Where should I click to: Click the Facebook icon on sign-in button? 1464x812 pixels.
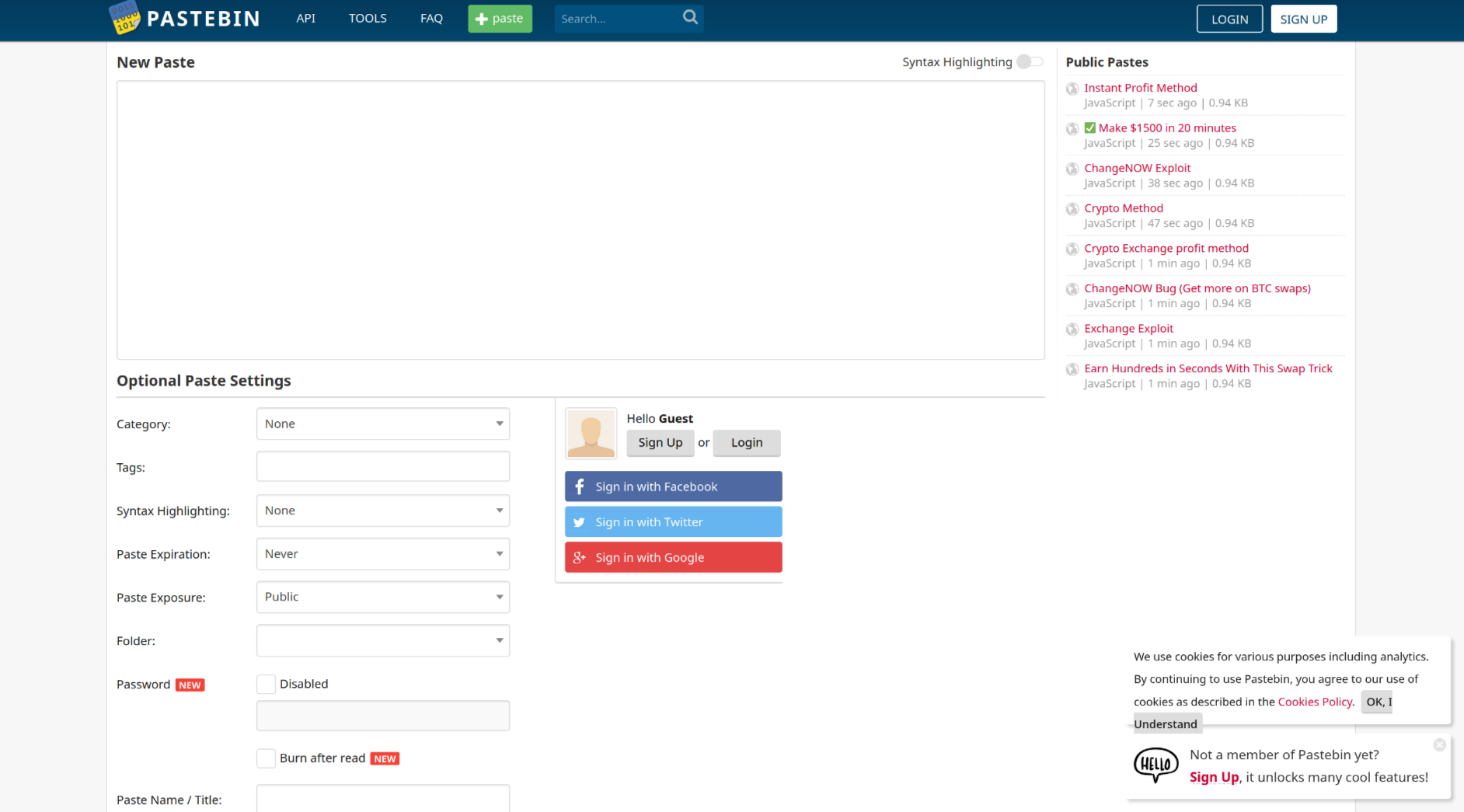pos(580,486)
